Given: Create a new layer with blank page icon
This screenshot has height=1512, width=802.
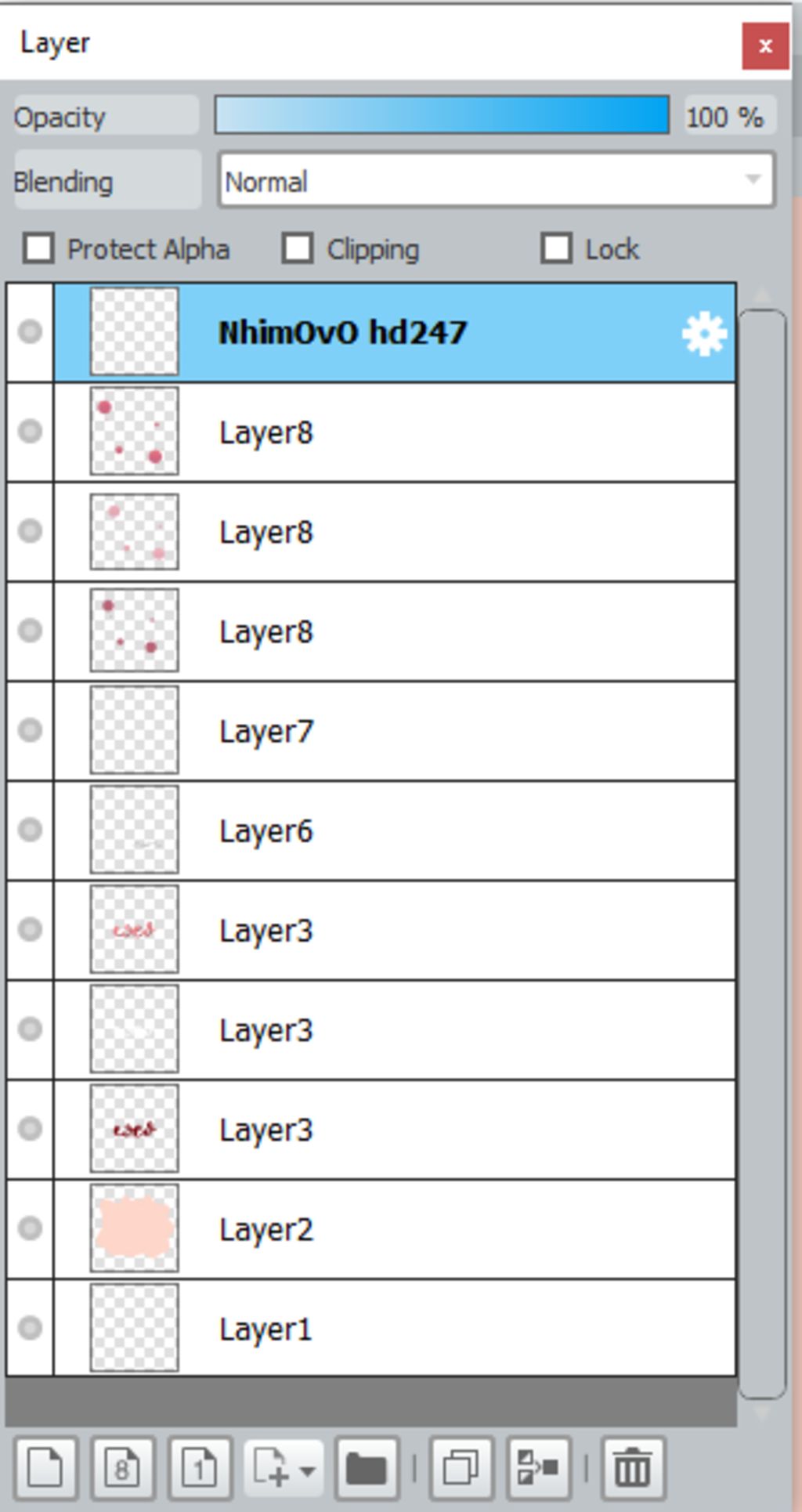Looking at the screenshot, I should point(45,1467).
